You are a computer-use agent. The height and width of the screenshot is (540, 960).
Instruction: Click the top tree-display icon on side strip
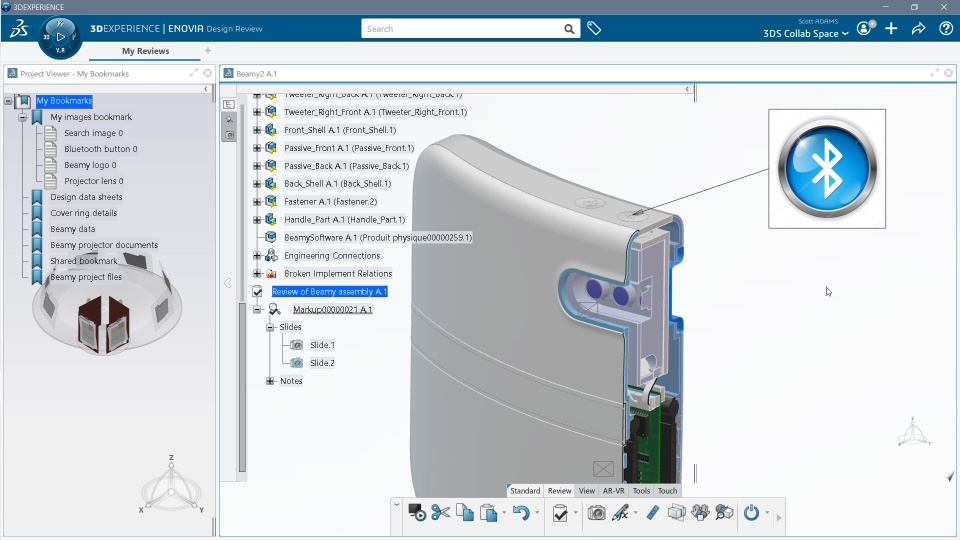[229, 105]
